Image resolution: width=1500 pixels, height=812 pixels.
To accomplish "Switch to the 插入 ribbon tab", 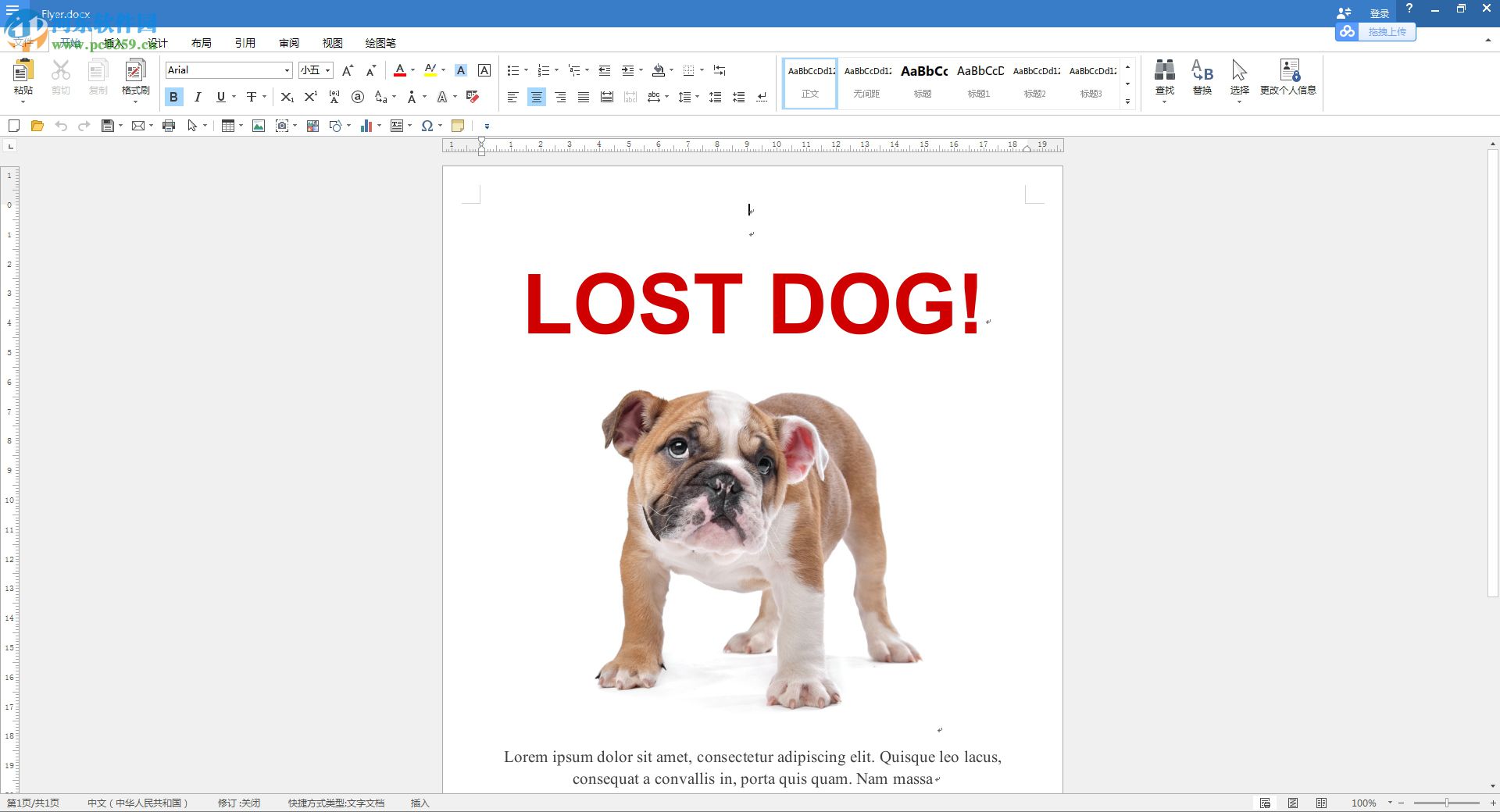I will pos(112,43).
